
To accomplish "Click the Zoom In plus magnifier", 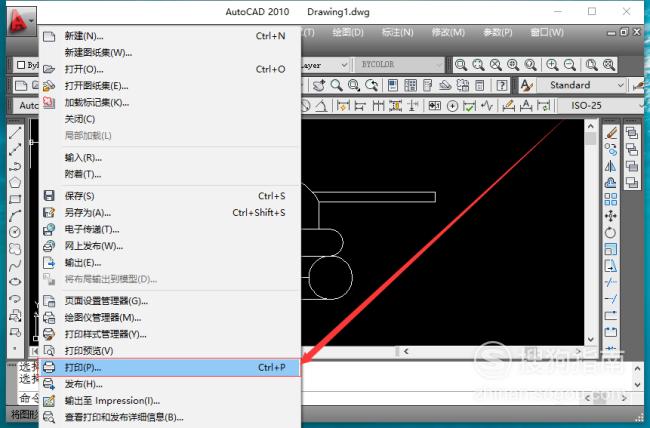I will point(552,65).
